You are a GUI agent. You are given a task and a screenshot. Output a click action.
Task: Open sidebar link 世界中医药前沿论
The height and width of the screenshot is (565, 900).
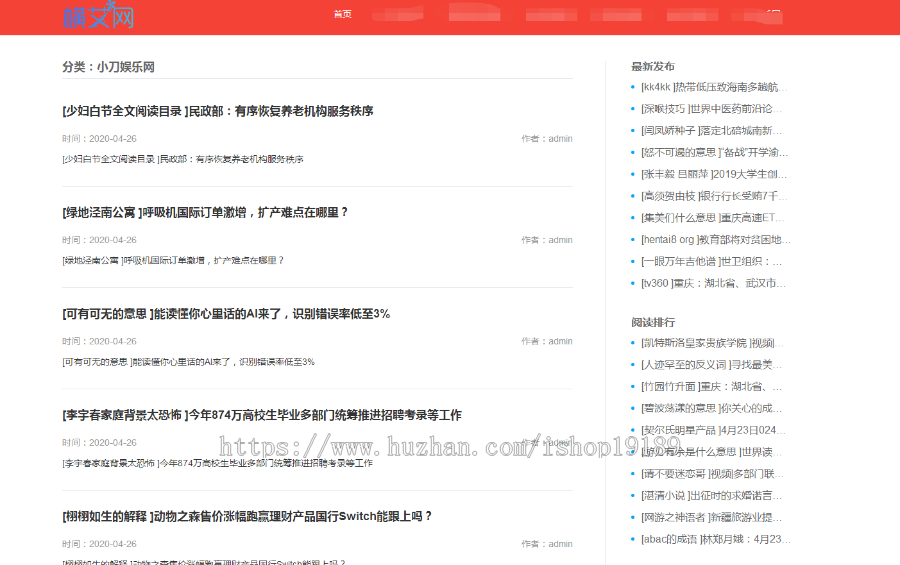(712, 109)
